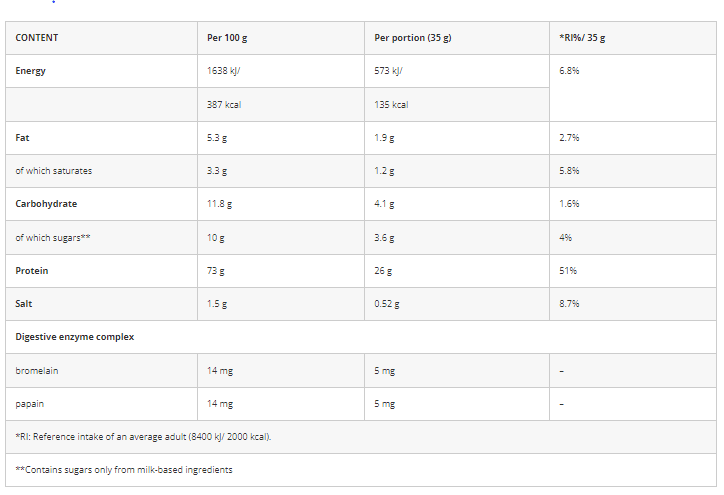Click the Protein row label
This screenshot has height=495, width=724.
click(x=31, y=271)
